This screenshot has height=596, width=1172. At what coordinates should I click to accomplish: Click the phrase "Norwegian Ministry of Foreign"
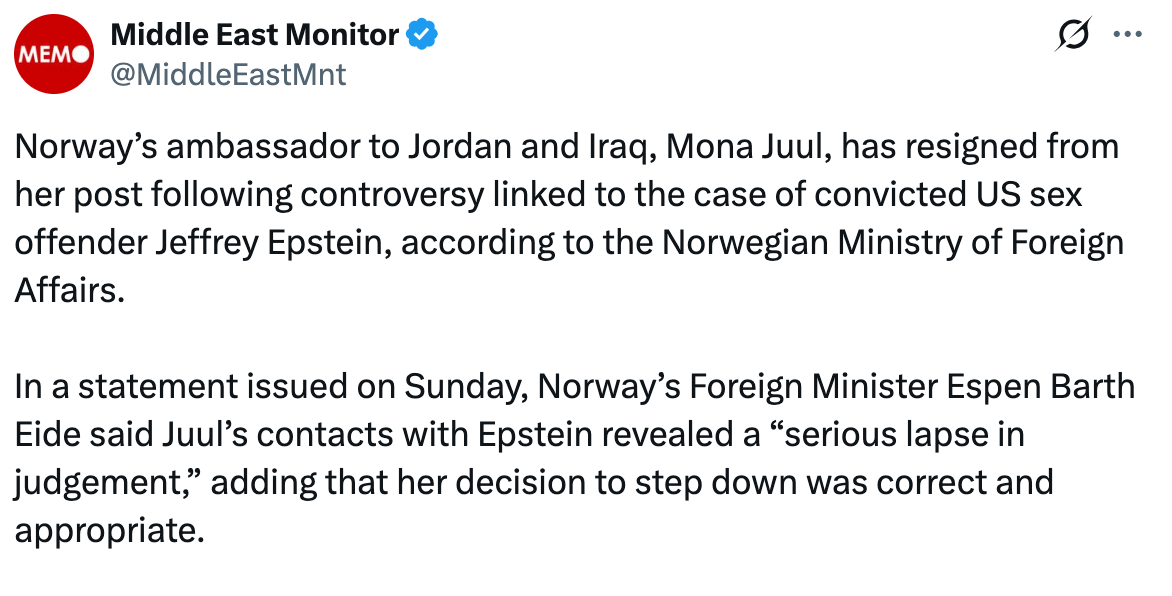[x=893, y=243]
